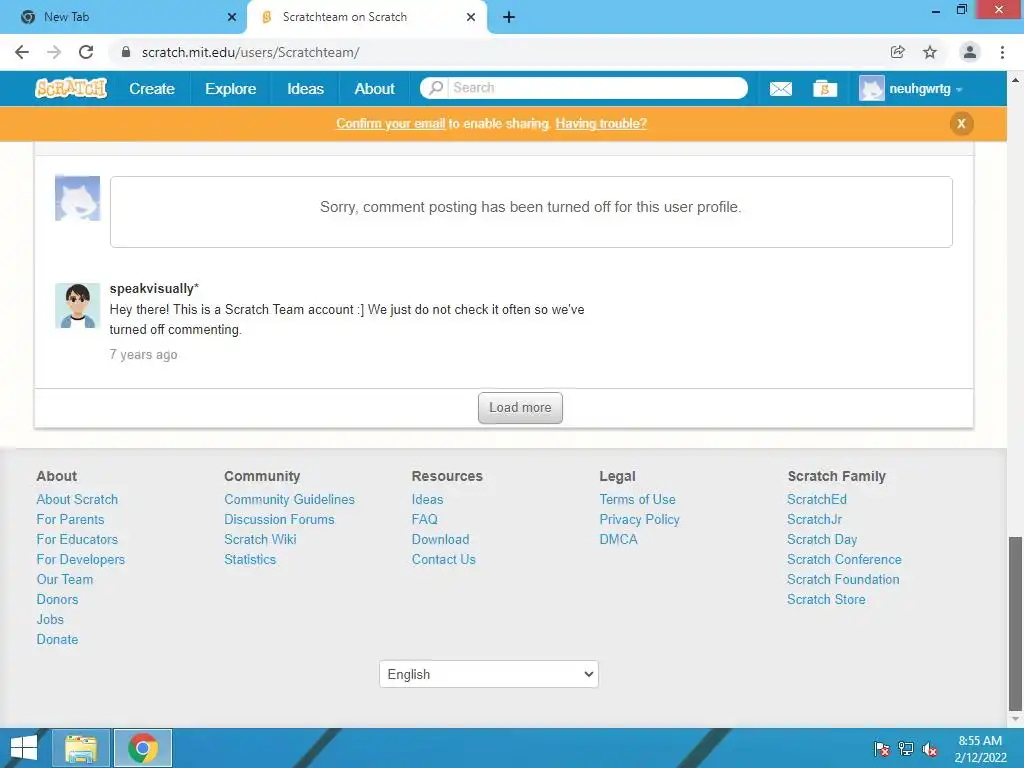The image size is (1024, 768).
Task: Dismiss the orange email confirmation banner
Action: [x=961, y=123]
